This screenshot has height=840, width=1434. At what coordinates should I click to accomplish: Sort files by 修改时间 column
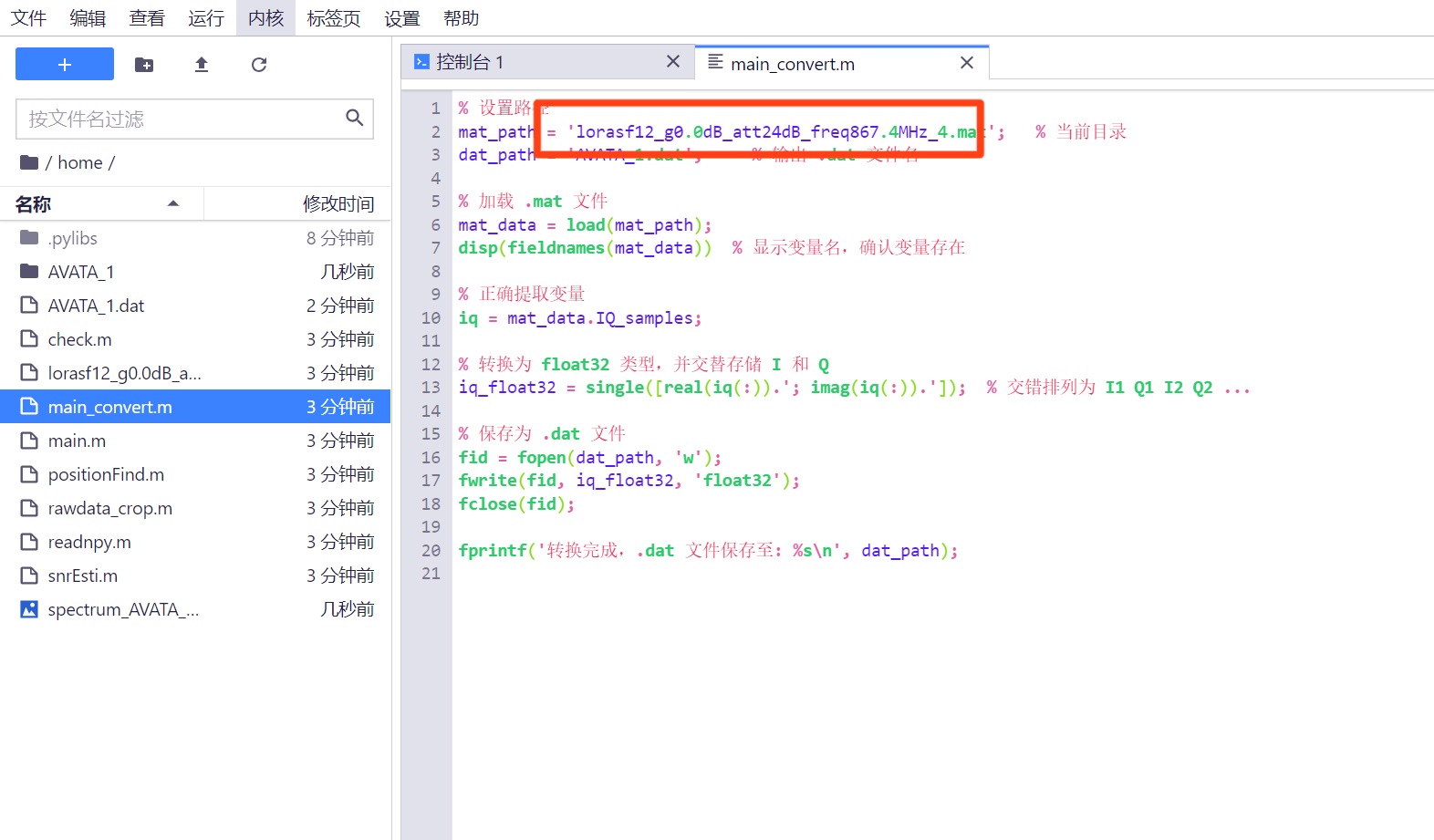pos(338,204)
